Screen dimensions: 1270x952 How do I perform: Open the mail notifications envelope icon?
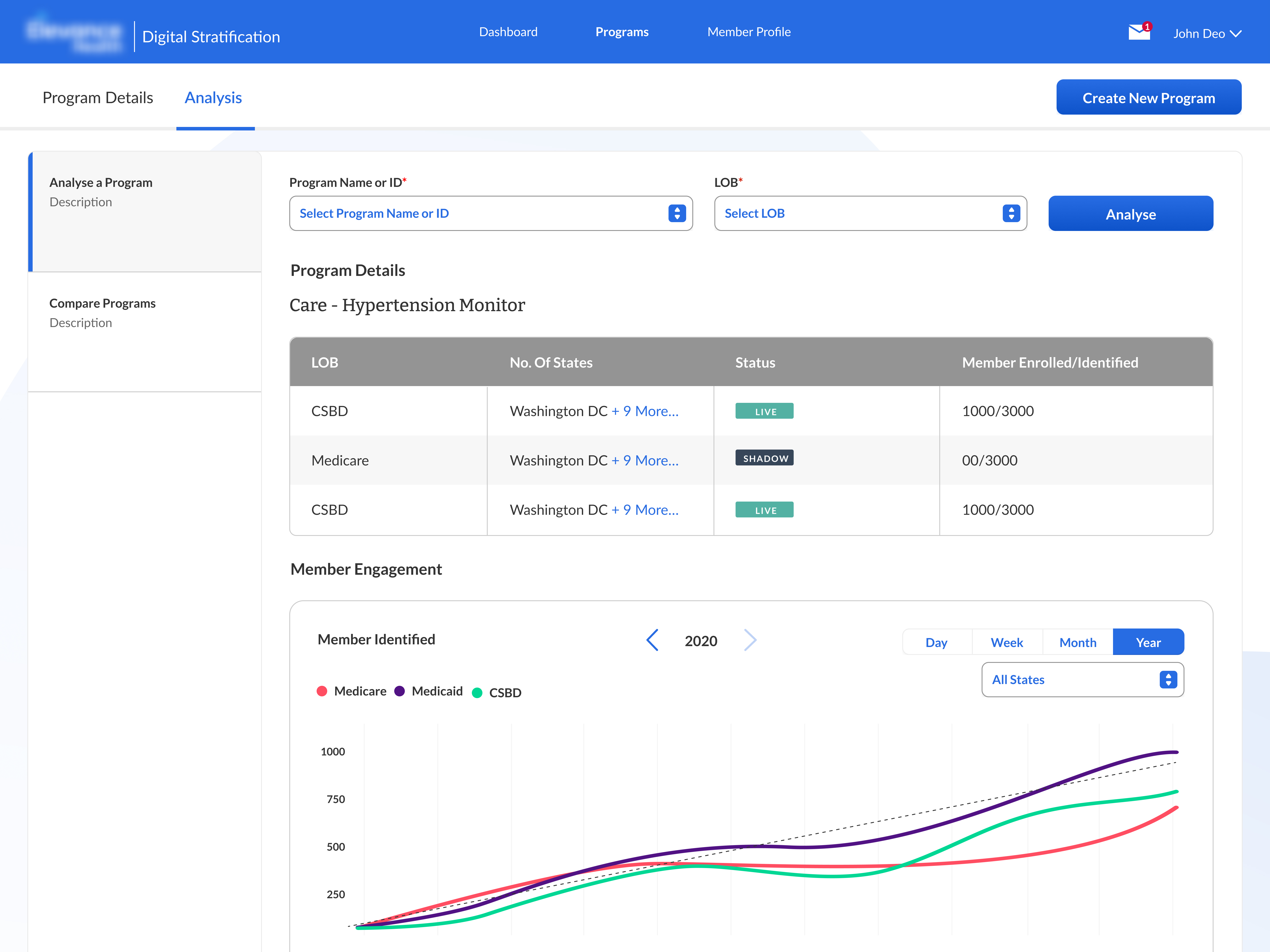click(x=1139, y=32)
